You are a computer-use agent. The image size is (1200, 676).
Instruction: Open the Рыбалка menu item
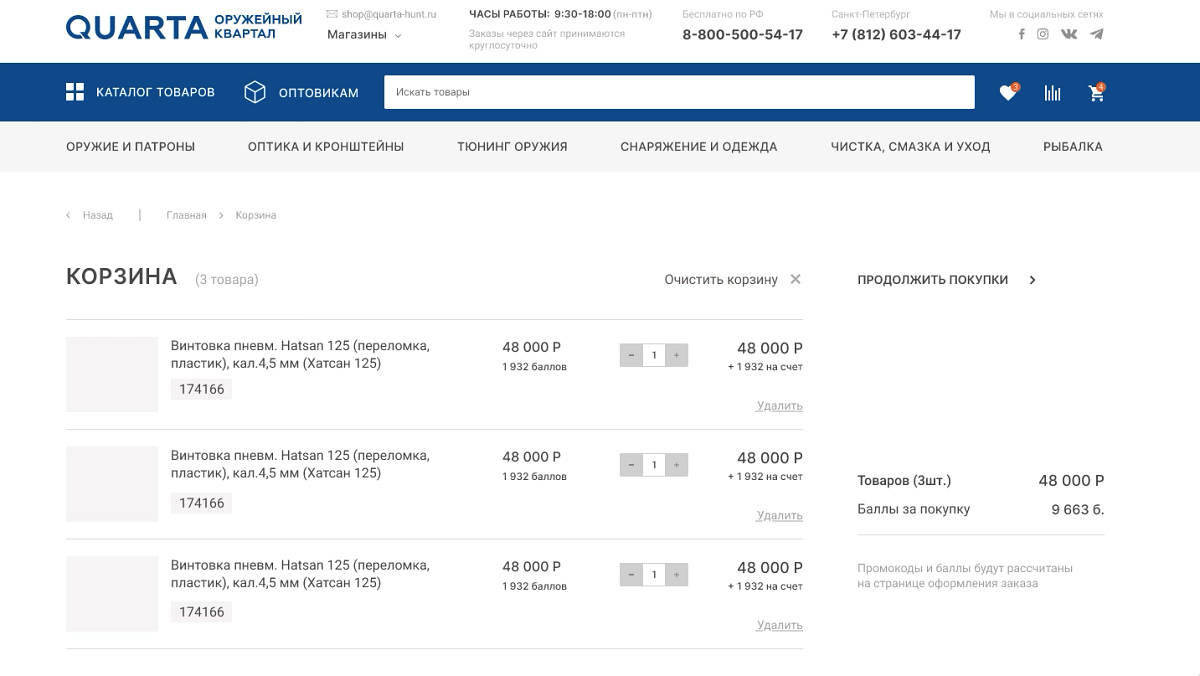1073,147
